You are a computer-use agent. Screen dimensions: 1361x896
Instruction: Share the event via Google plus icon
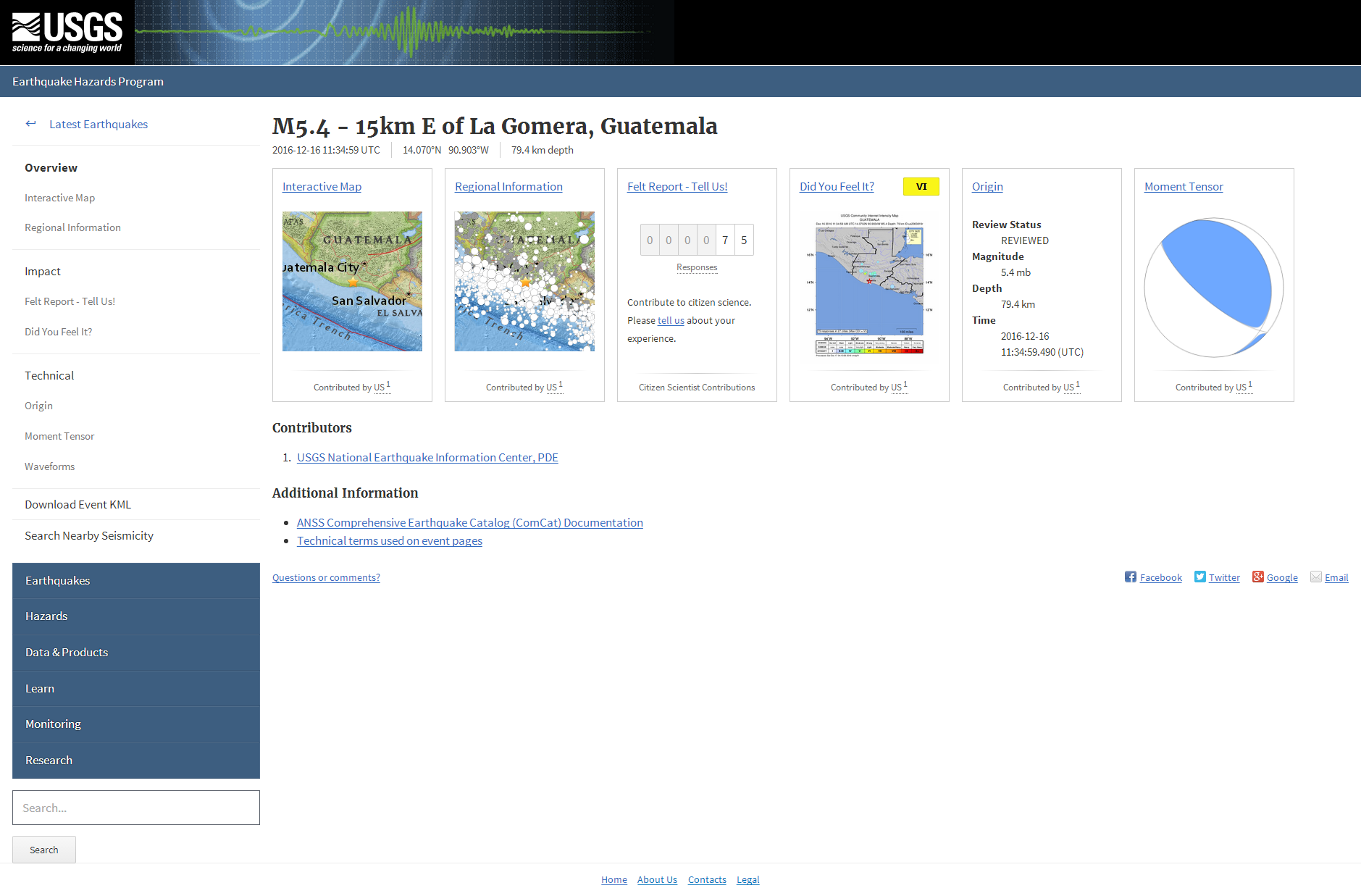(1257, 577)
